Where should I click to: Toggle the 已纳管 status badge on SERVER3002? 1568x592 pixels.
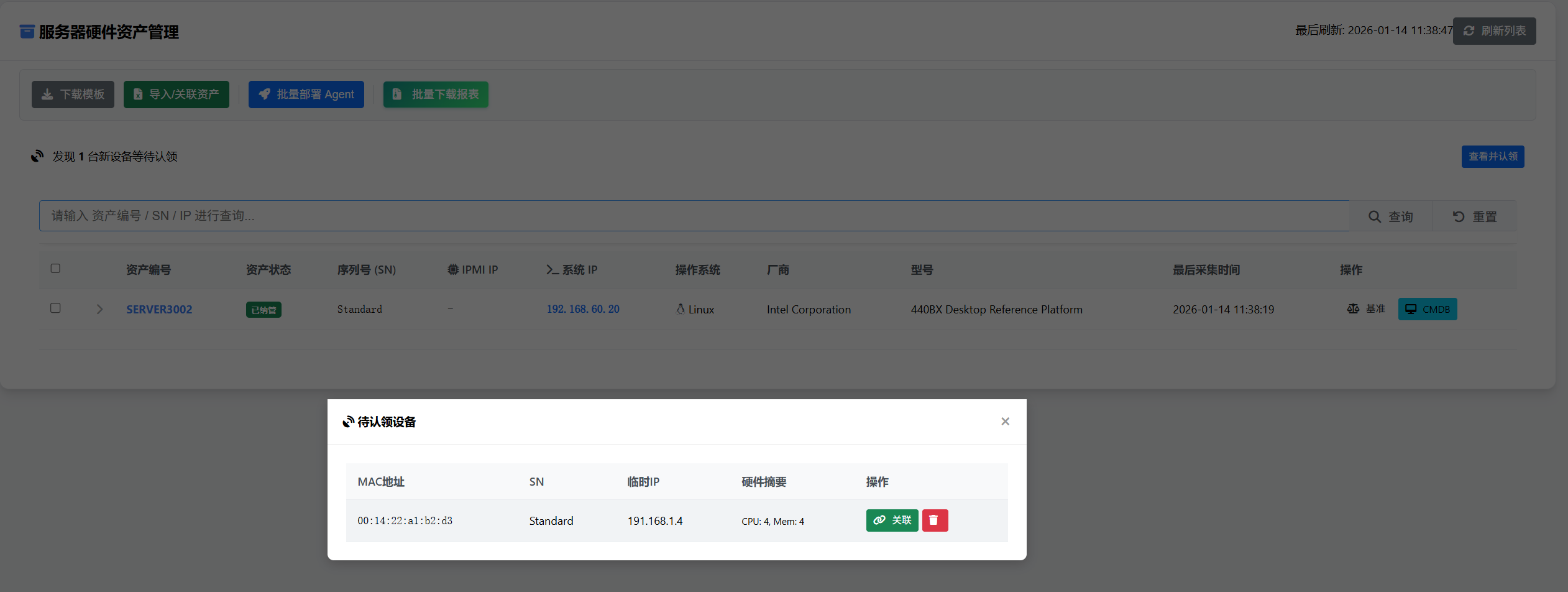click(264, 309)
